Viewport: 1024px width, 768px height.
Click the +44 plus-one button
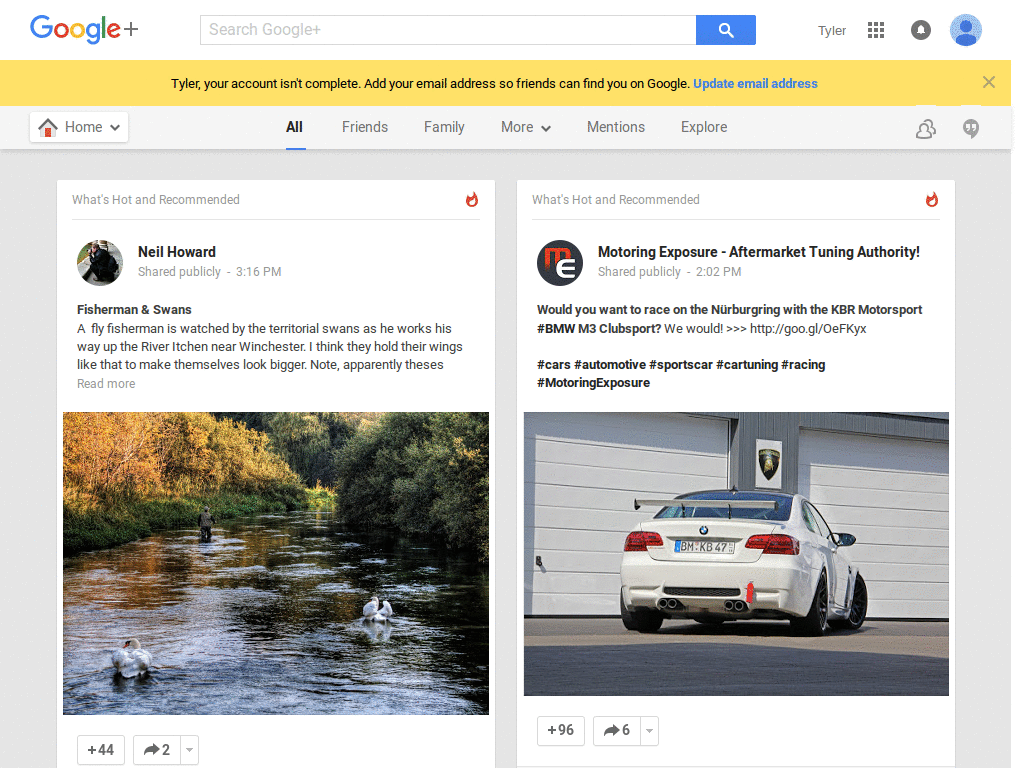pyautogui.click(x=101, y=750)
